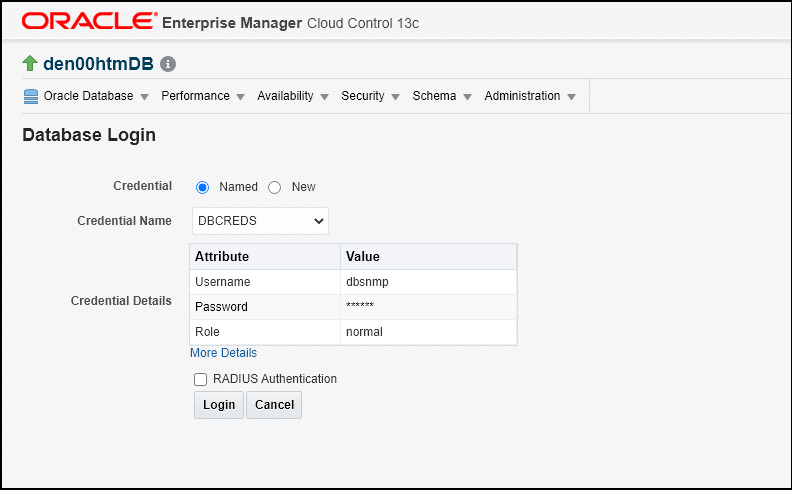This screenshot has height=490, width=792.
Task: Click the Enterprise Manager Cloud Control 13c title
Action: point(290,23)
